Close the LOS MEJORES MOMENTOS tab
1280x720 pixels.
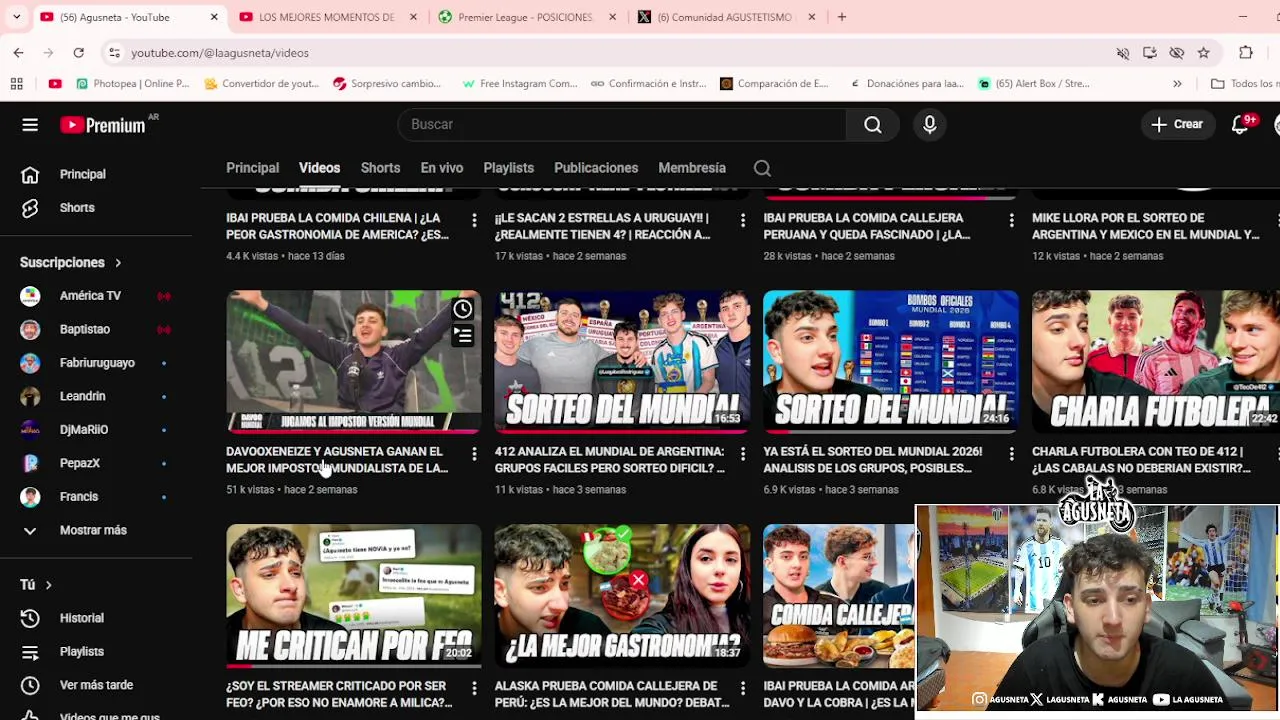click(x=413, y=17)
